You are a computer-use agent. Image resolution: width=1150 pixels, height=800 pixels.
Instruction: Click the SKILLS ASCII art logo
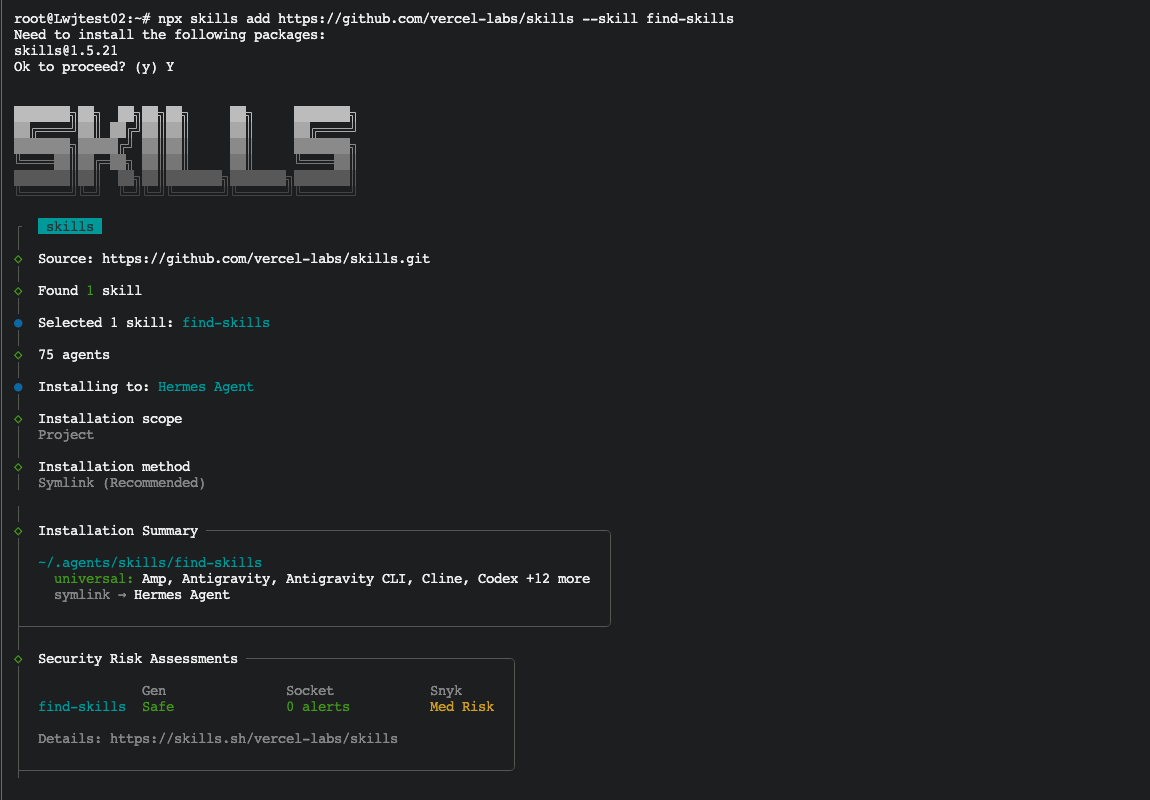pos(185,150)
